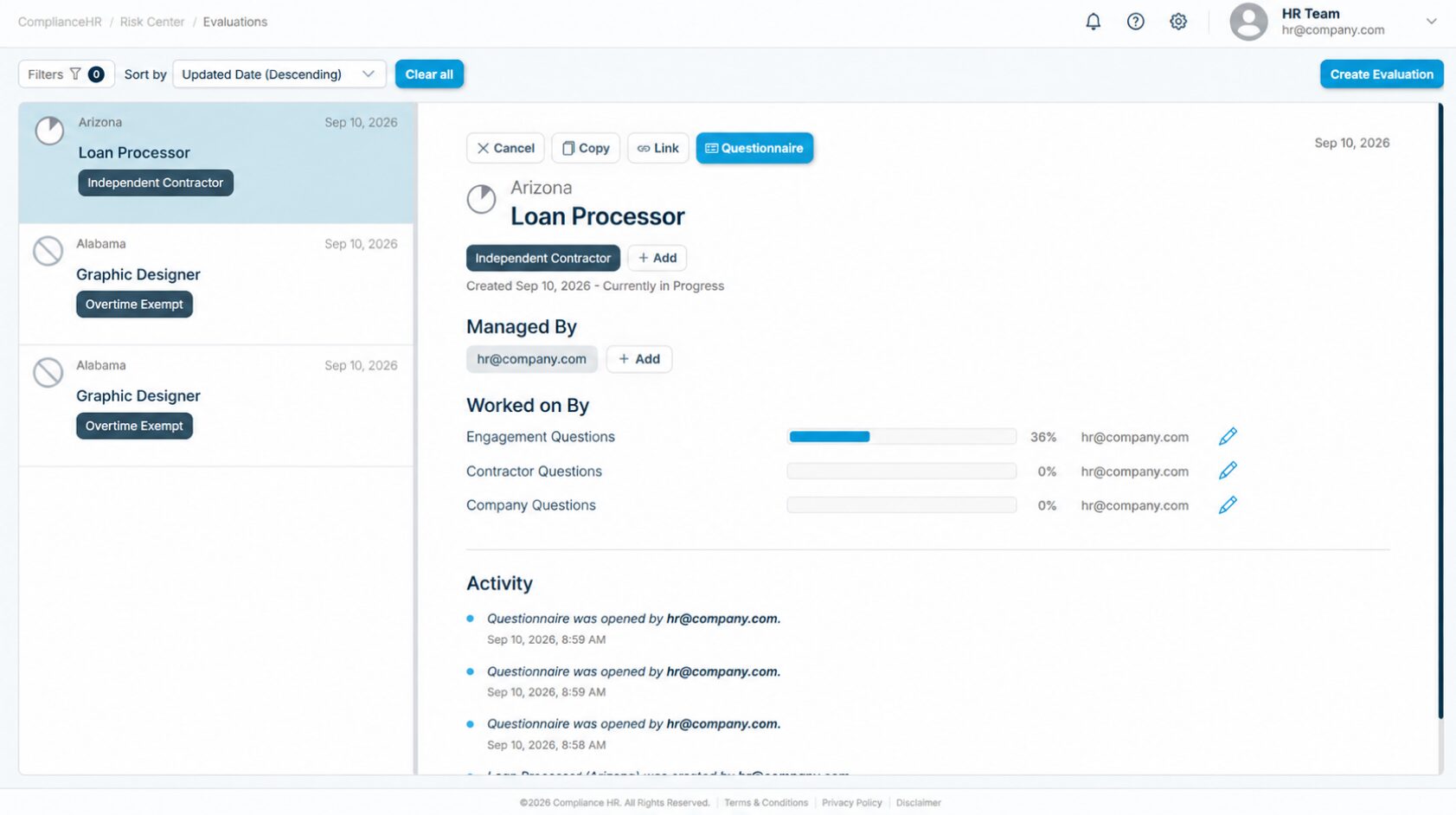This screenshot has width=1456, height=815.
Task: Click the Link button
Action: click(658, 148)
